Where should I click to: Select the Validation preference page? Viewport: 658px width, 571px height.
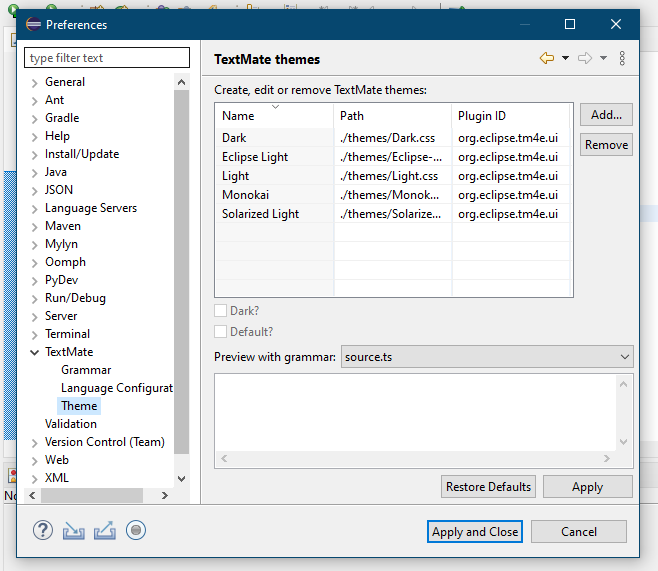[x=71, y=424]
